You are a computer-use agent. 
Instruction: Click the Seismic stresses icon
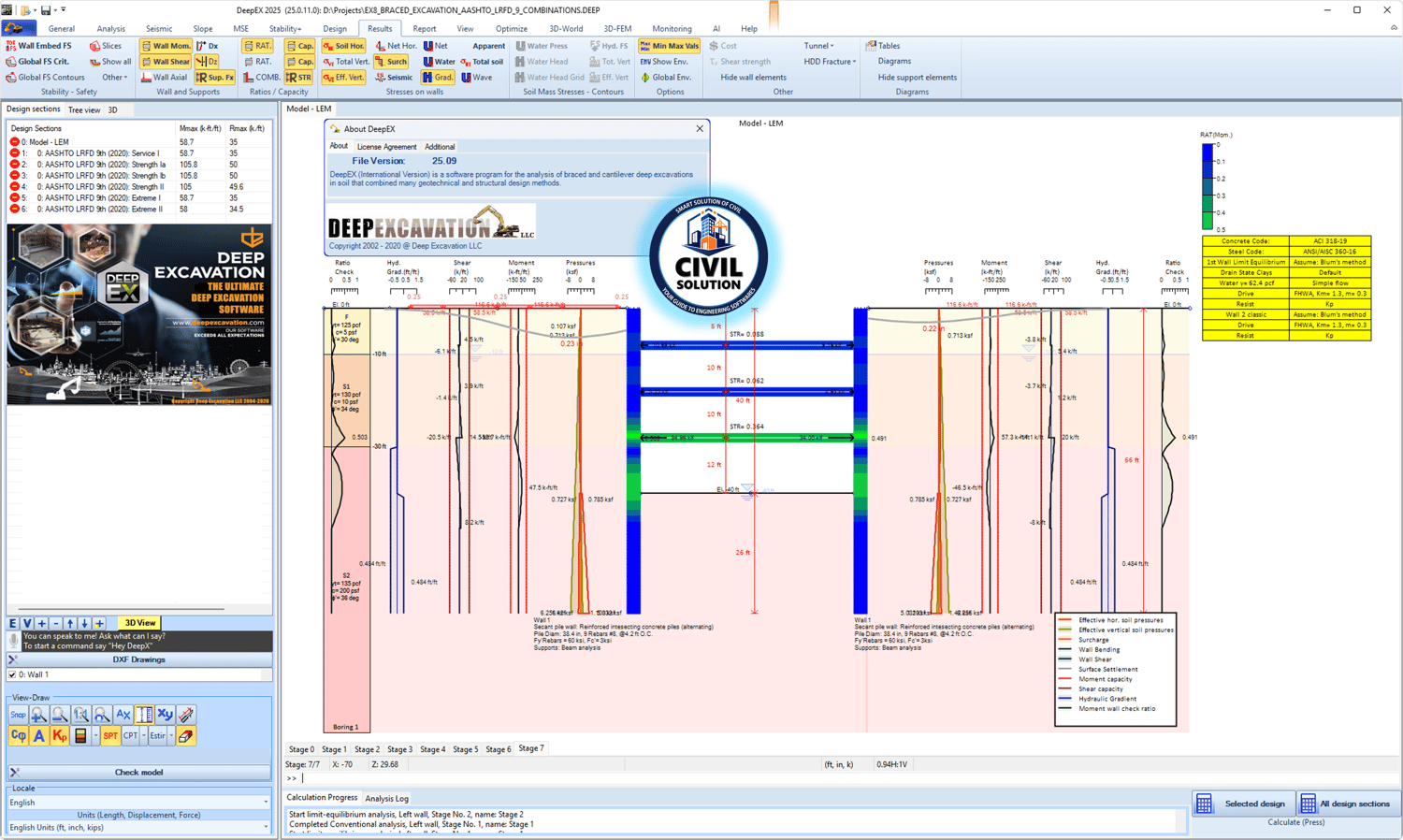pos(381,78)
